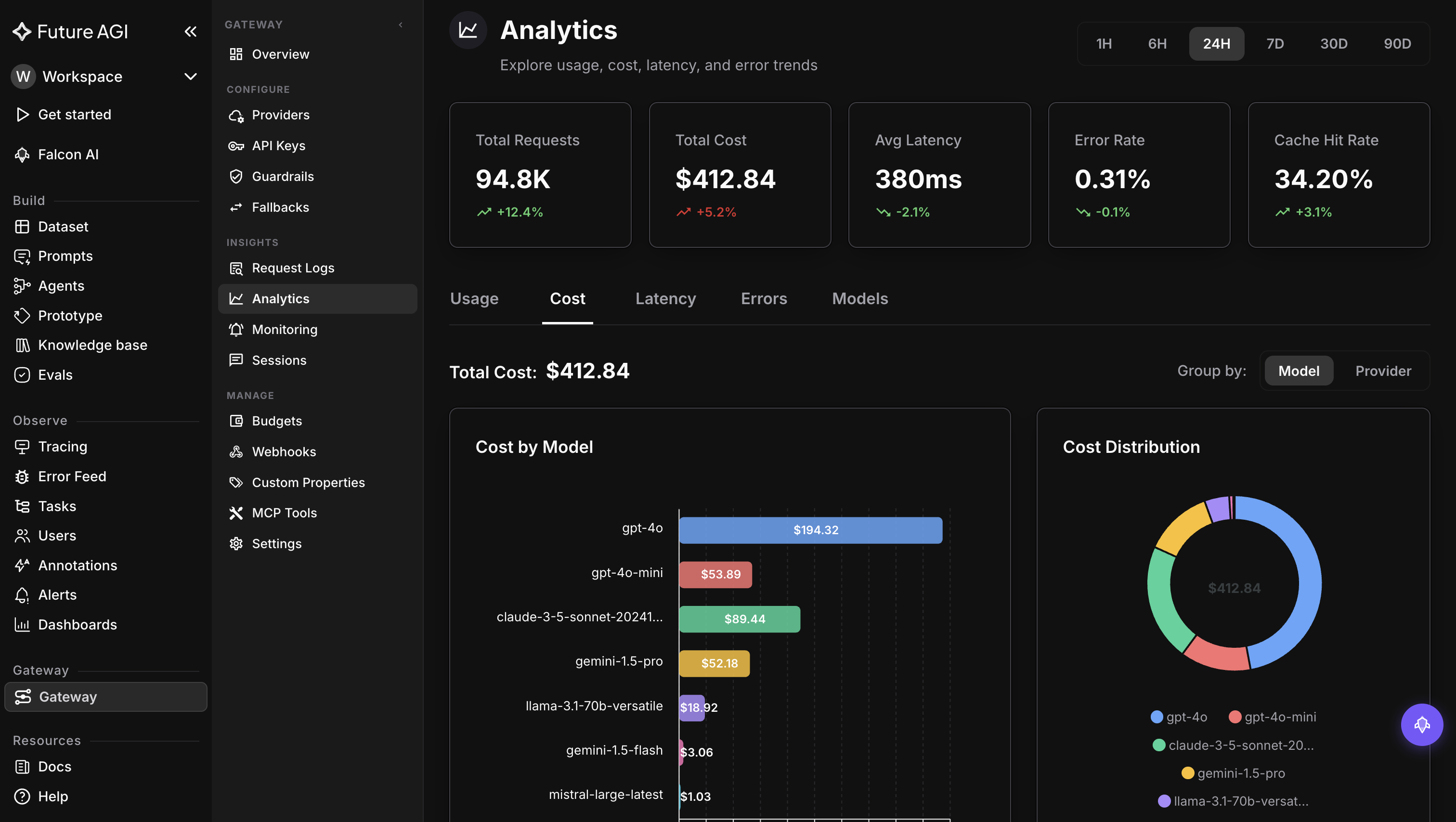Open Annotations sparkle icon

(x=22, y=565)
